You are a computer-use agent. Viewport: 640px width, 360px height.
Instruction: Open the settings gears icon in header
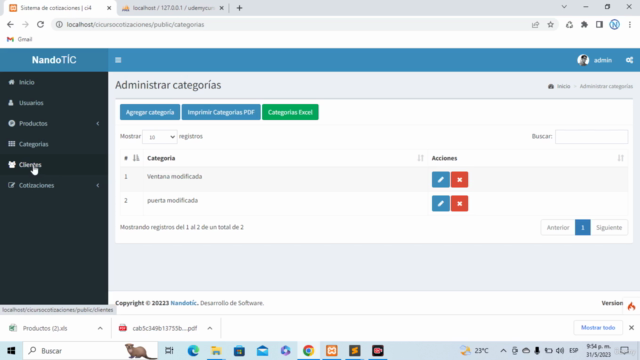pyautogui.click(x=629, y=60)
